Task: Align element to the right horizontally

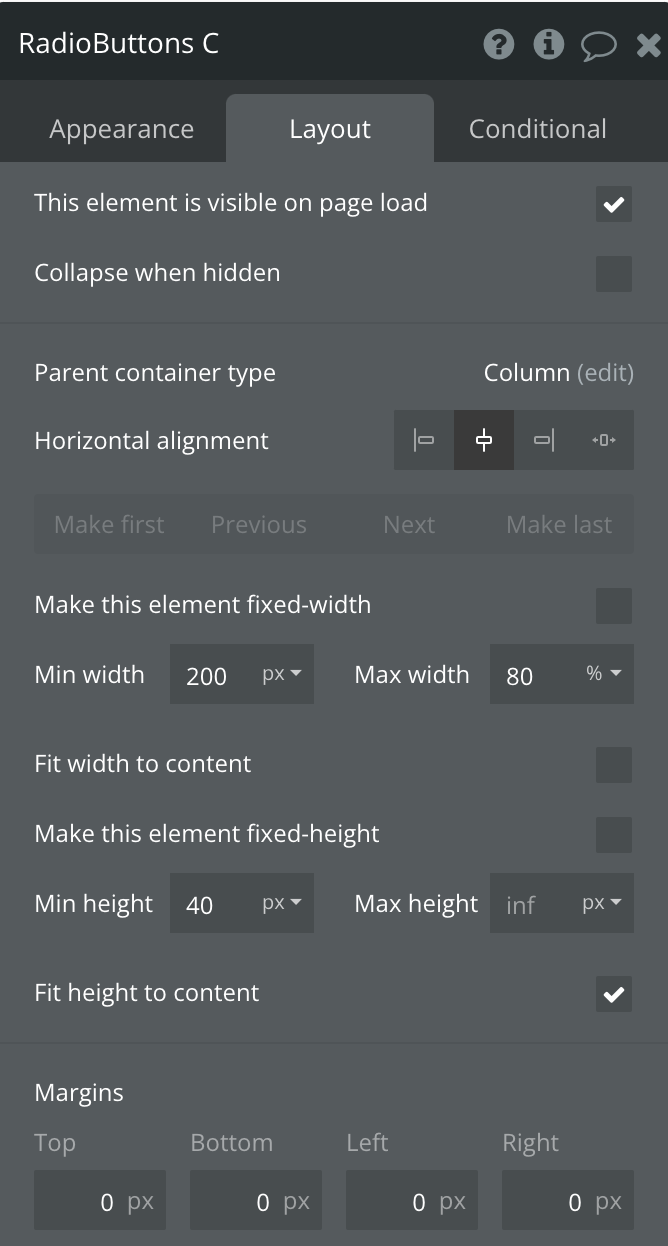Action: click(544, 440)
